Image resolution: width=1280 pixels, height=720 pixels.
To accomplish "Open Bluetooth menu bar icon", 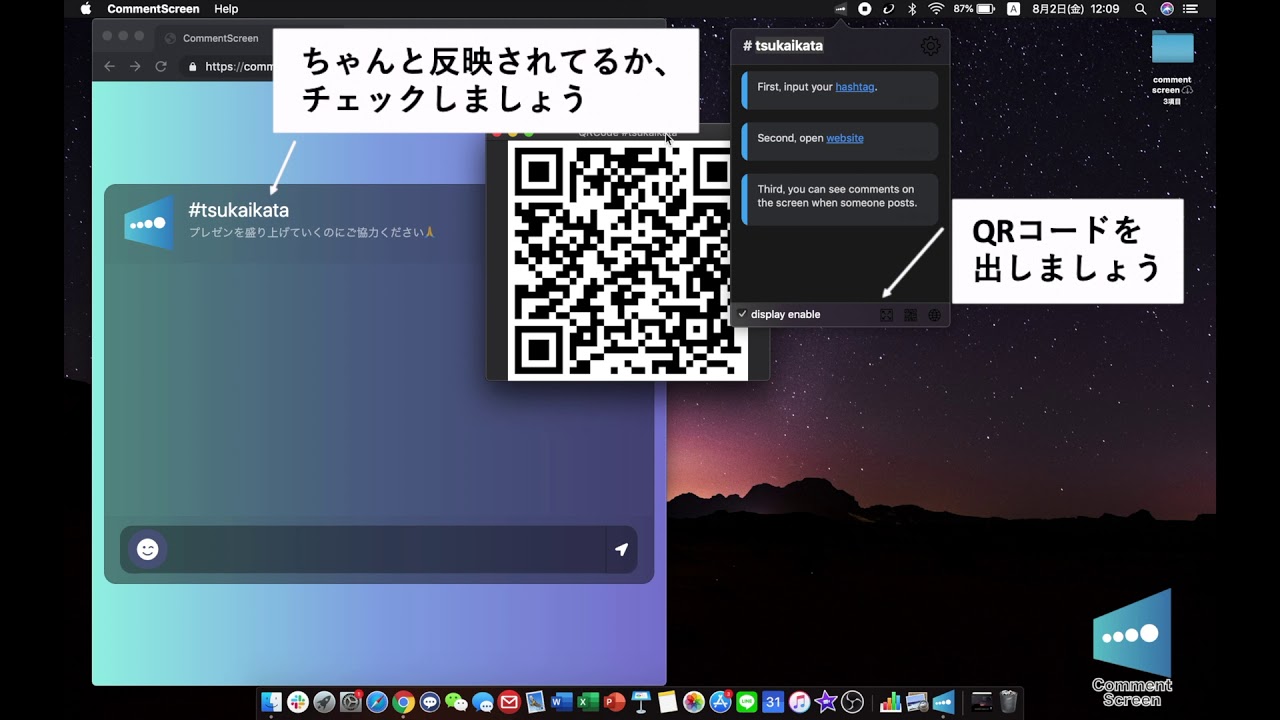I will click(912, 9).
